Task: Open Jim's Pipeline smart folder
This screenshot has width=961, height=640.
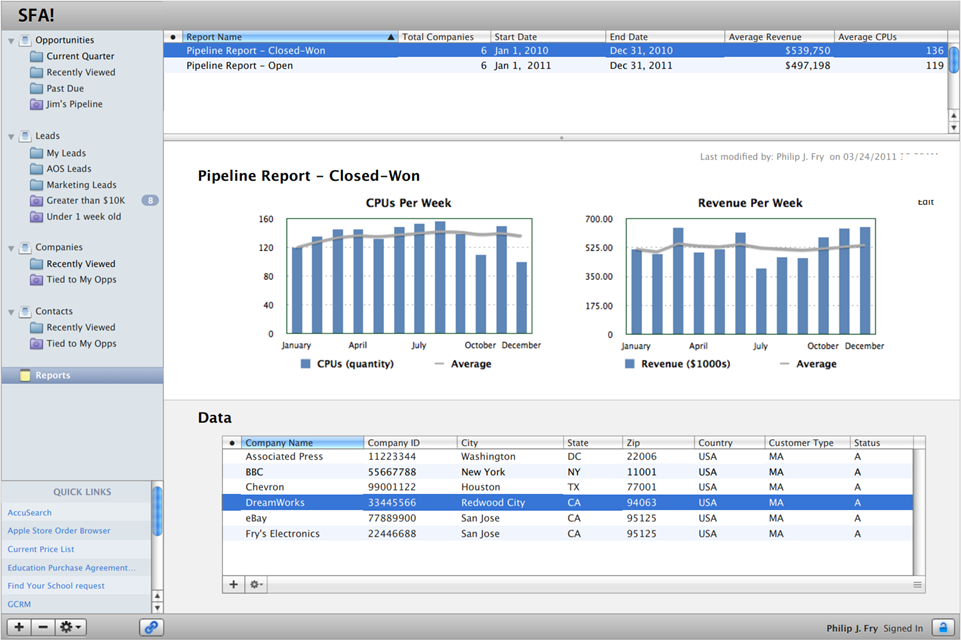Action: [74, 104]
